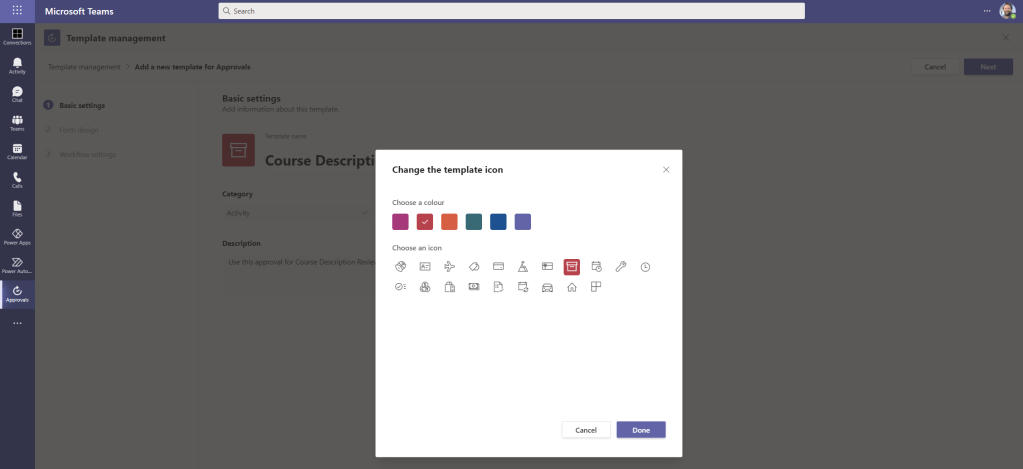The height and width of the screenshot is (469, 1023).
Task: Select the shopping bag icon
Action: coord(449,288)
